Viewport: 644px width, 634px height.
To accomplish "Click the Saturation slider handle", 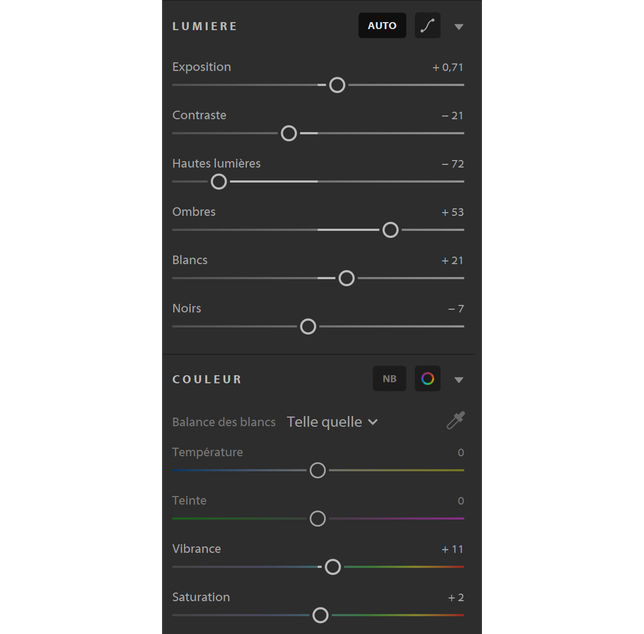I will click(320, 615).
